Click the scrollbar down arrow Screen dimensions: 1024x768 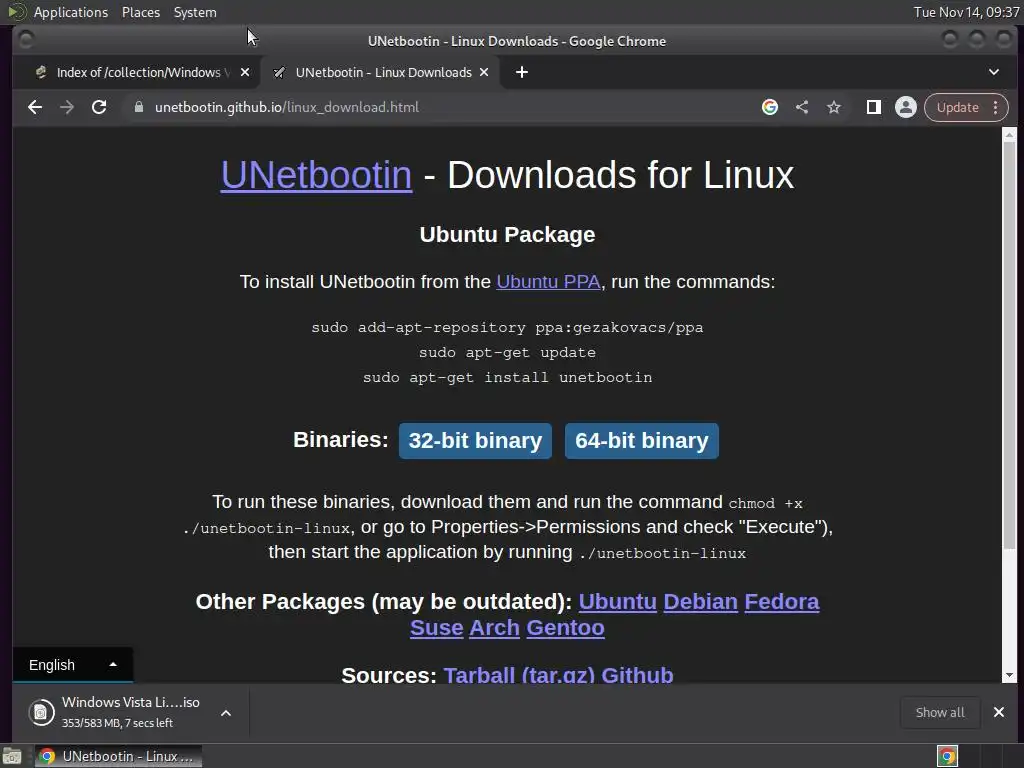[1010, 675]
